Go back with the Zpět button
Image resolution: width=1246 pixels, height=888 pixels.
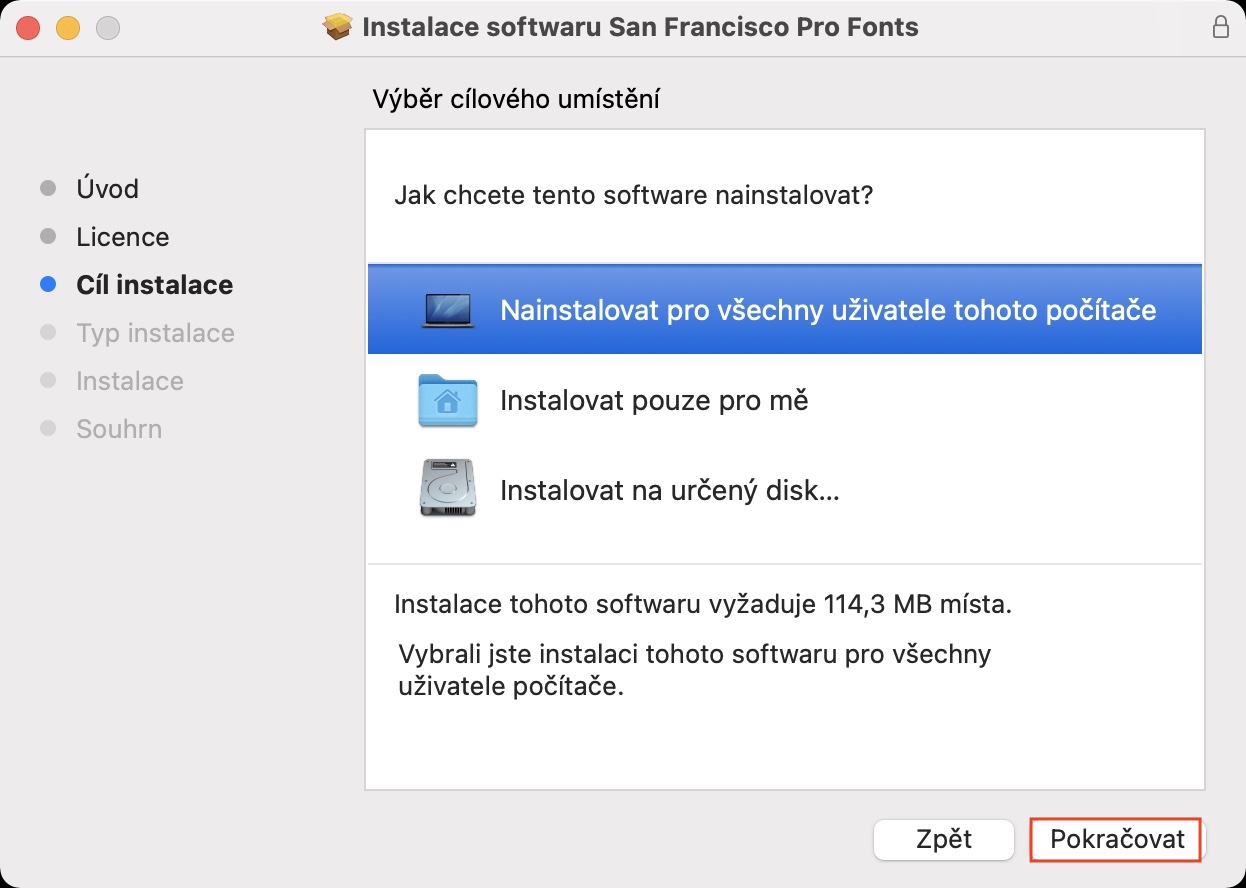point(943,839)
